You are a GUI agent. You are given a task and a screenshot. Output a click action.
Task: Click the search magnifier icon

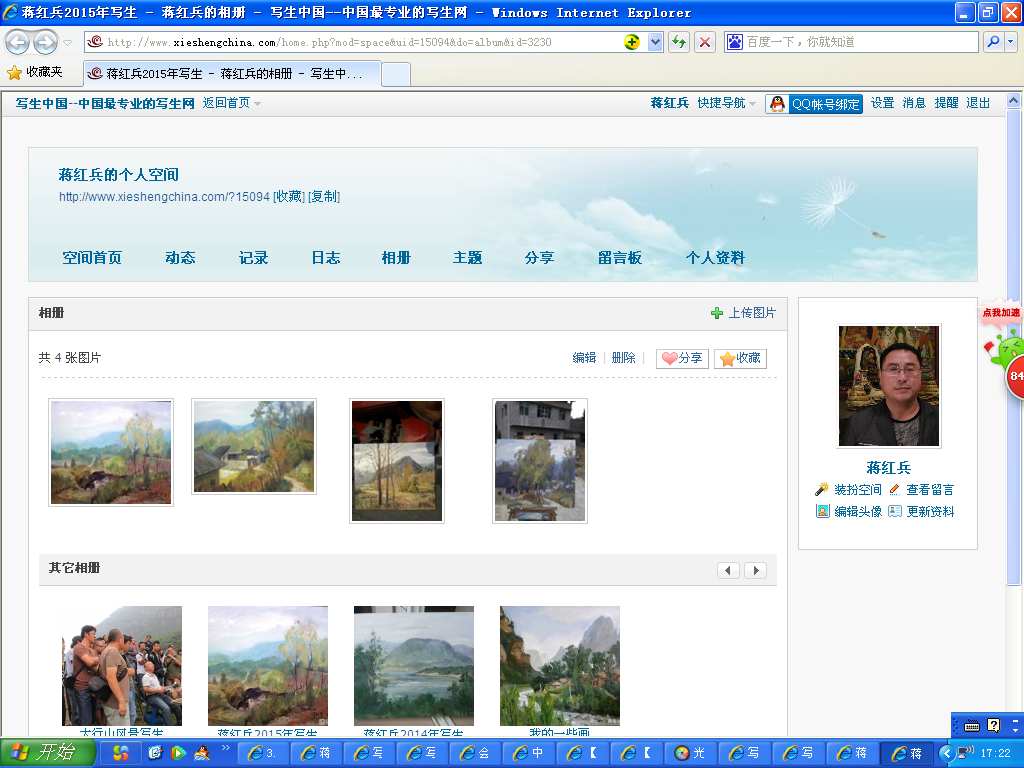[x=992, y=42]
